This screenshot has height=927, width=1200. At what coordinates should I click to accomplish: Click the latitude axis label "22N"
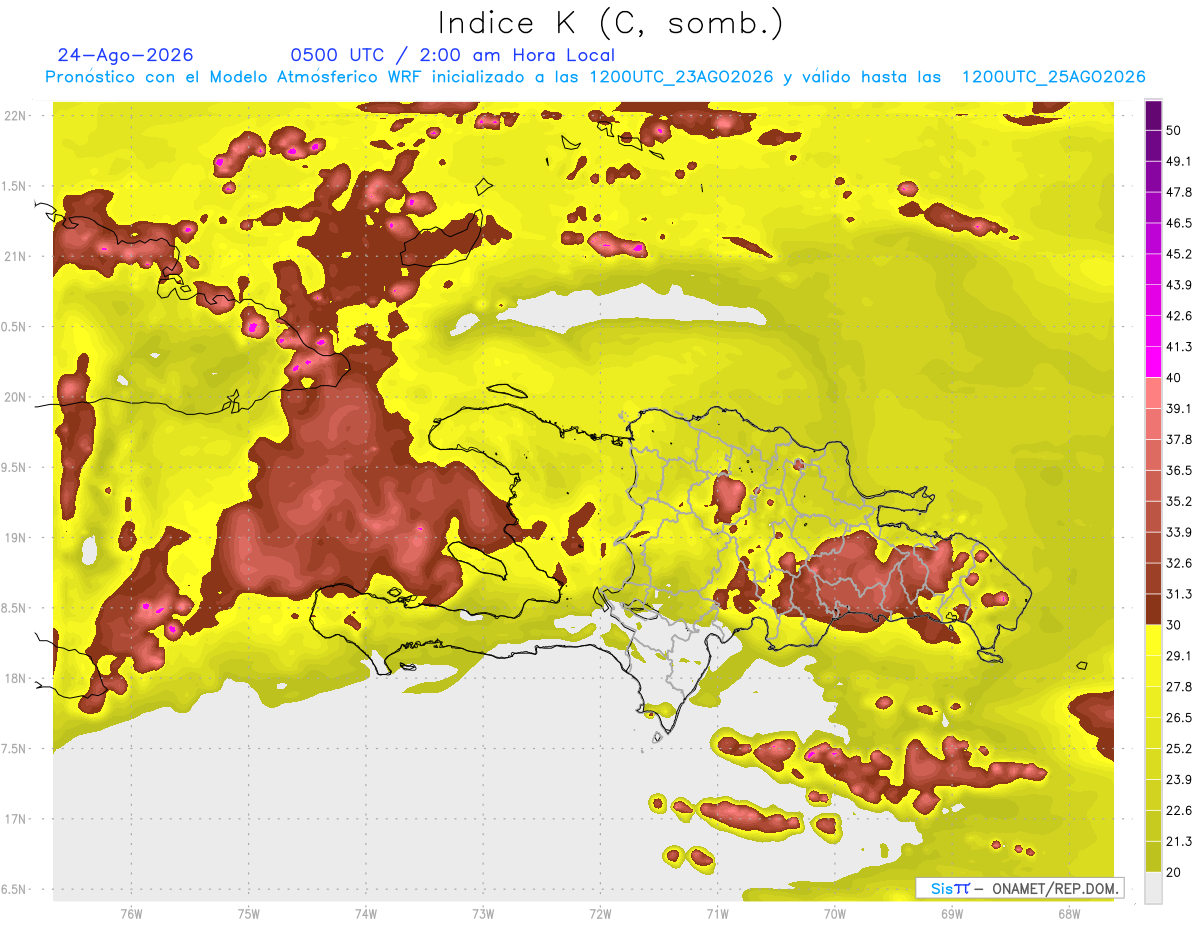click(x=17, y=116)
